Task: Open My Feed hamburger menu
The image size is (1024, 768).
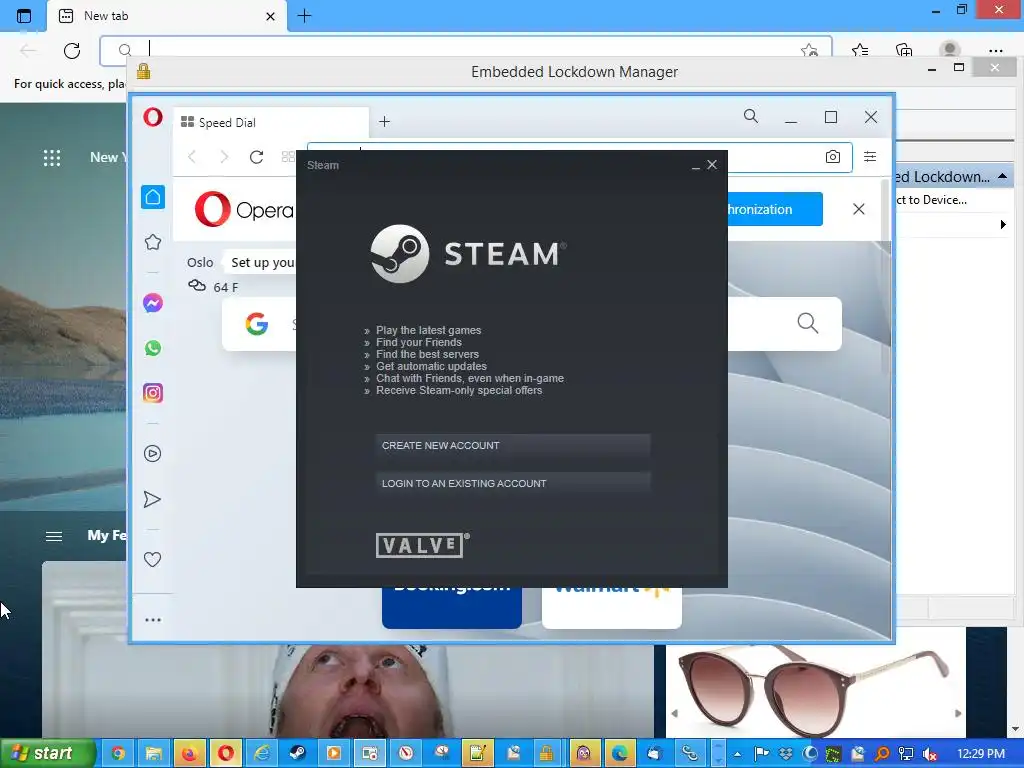Action: pos(54,536)
